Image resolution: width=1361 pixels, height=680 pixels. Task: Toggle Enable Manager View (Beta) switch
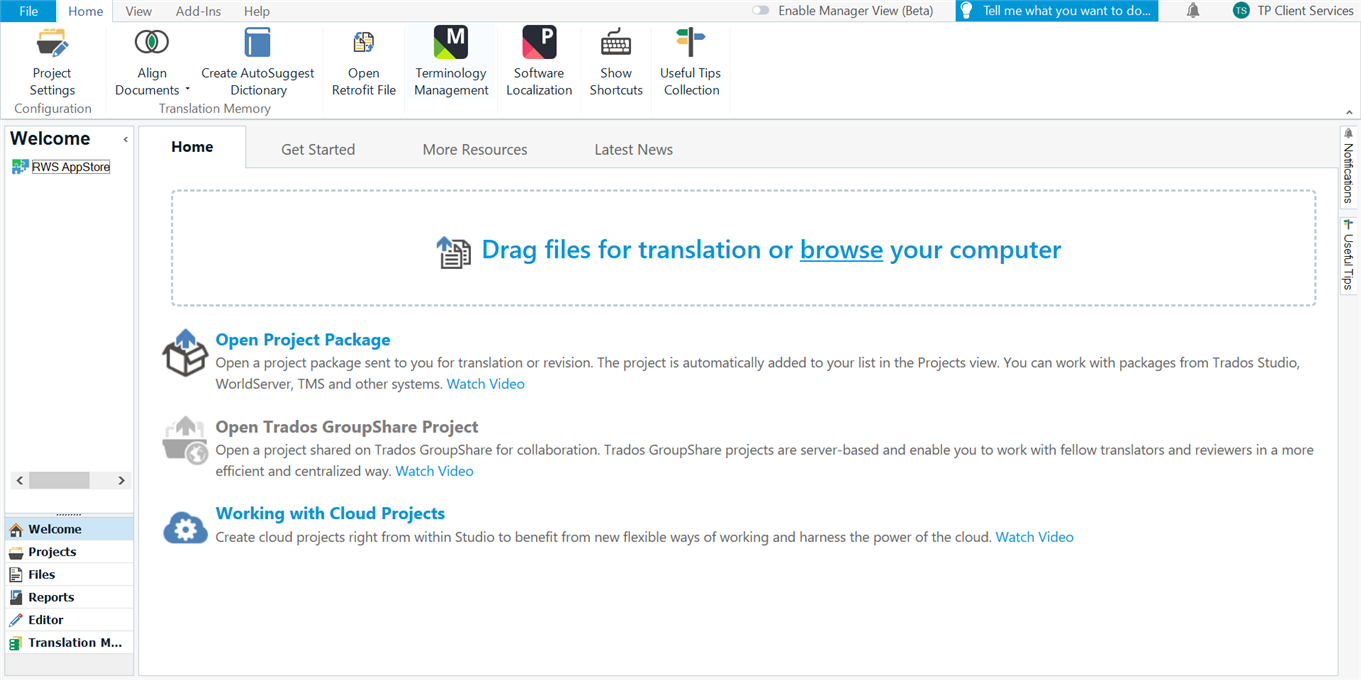[762, 11]
